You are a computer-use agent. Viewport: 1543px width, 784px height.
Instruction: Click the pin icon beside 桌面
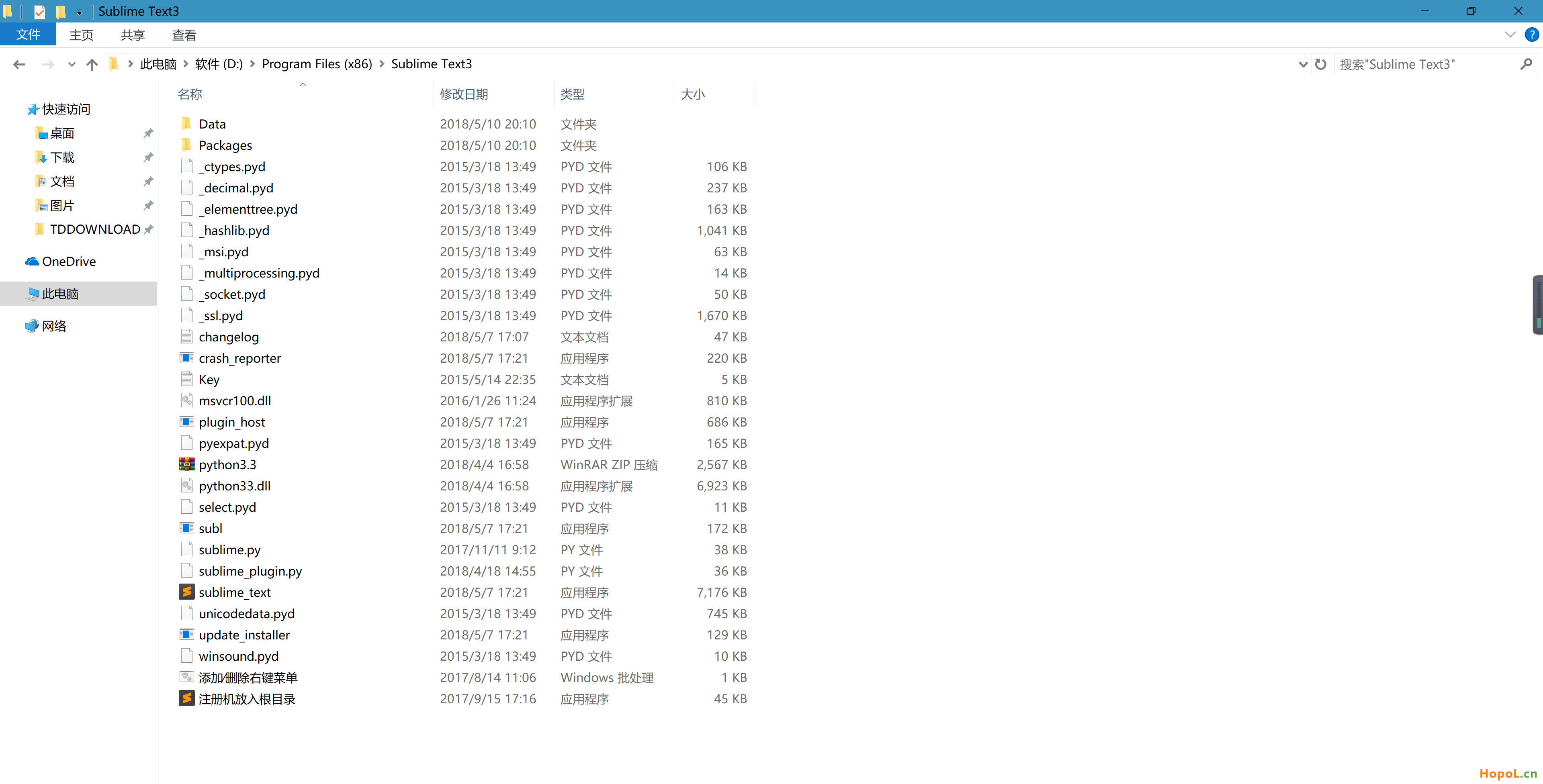point(148,133)
